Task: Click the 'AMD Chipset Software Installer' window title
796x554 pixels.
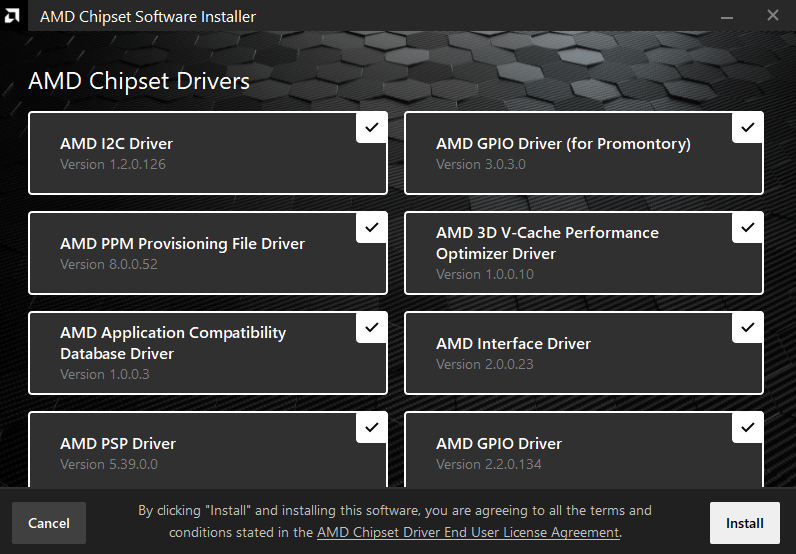Action: click(148, 17)
